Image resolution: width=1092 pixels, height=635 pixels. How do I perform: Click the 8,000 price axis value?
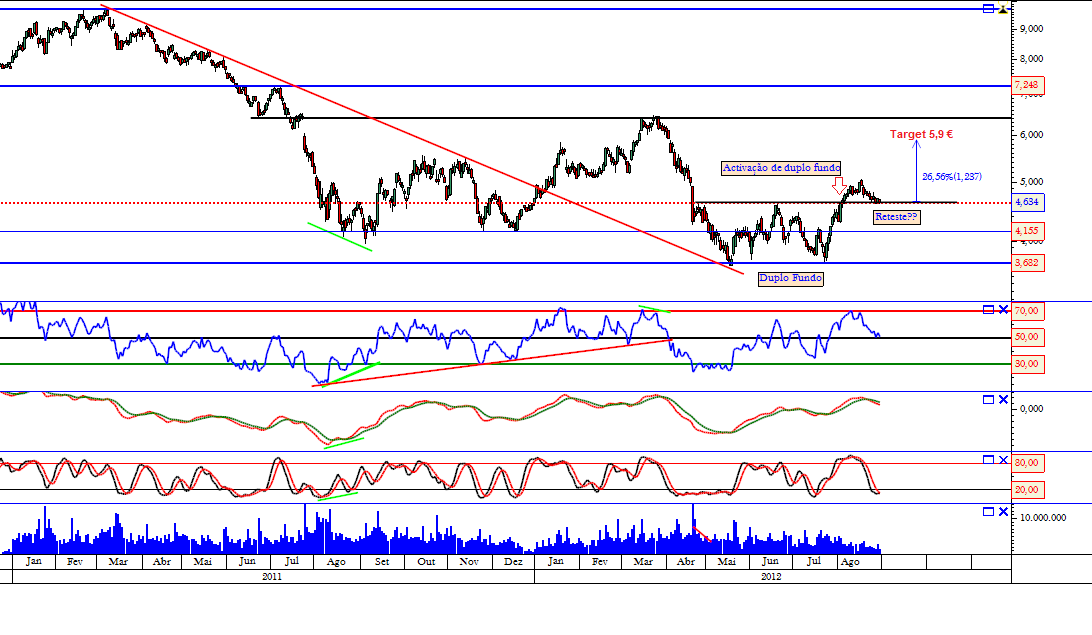[x=1031, y=59]
